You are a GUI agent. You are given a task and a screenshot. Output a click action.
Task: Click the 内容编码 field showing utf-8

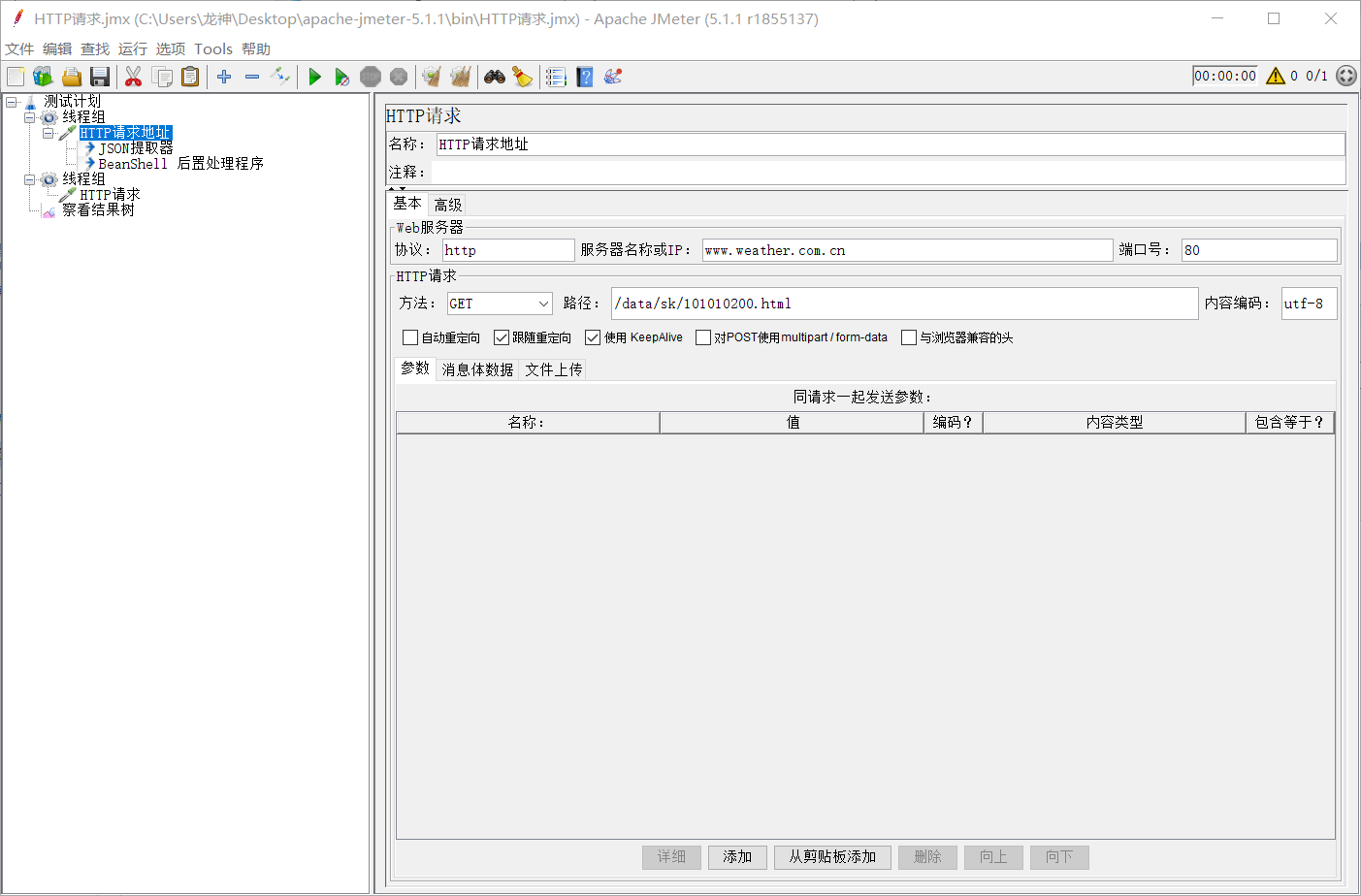(1310, 304)
